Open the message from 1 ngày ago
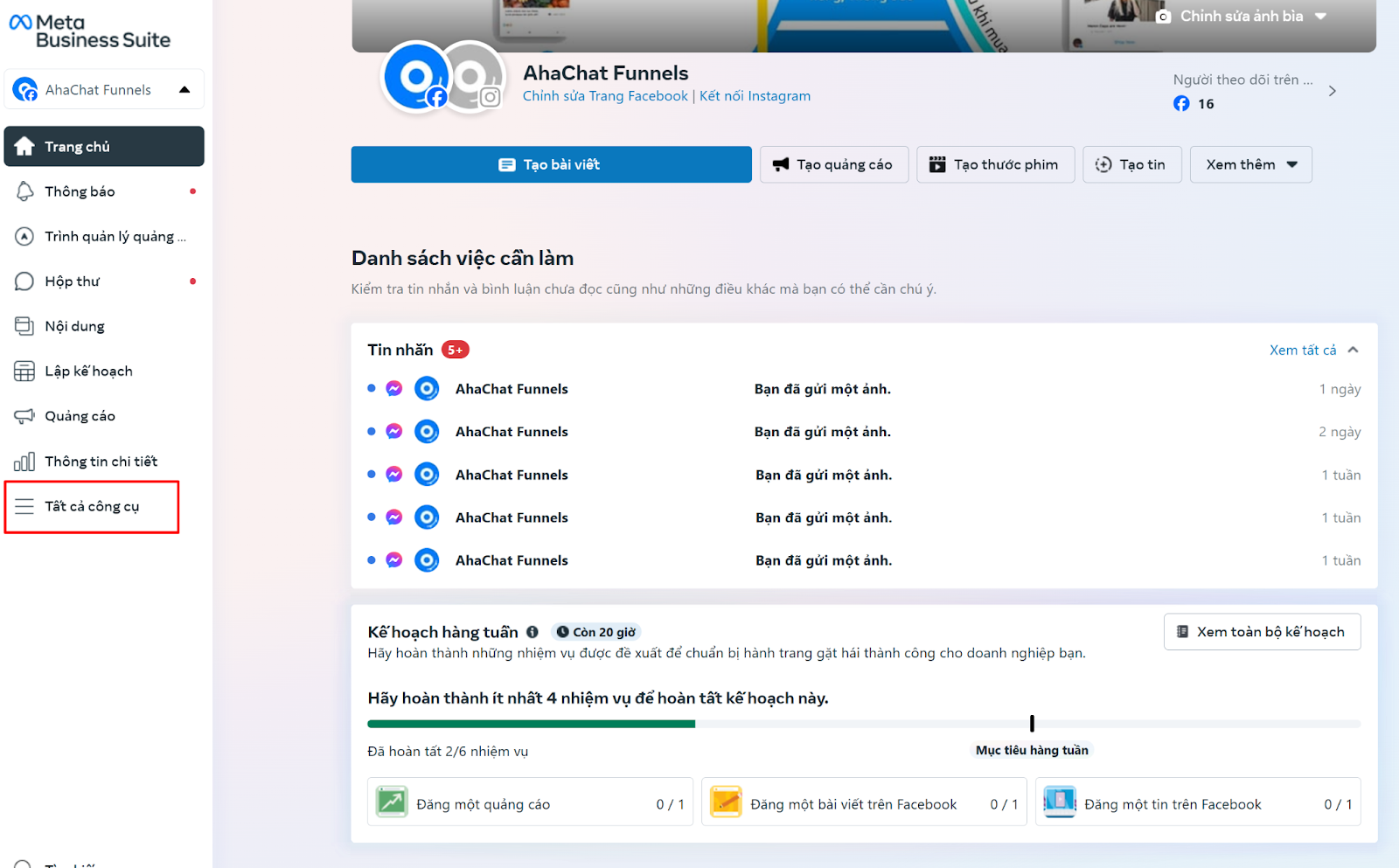 [x=864, y=389]
